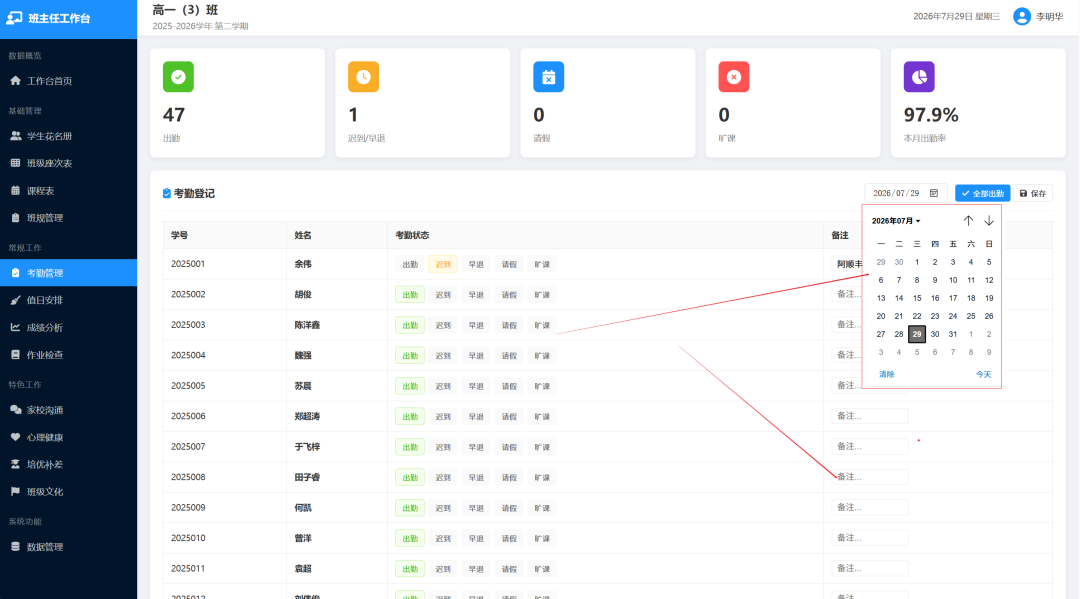The height and width of the screenshot is (599, 1080).
Task: Go to next month with down arrow
Action: coord(988,220)
